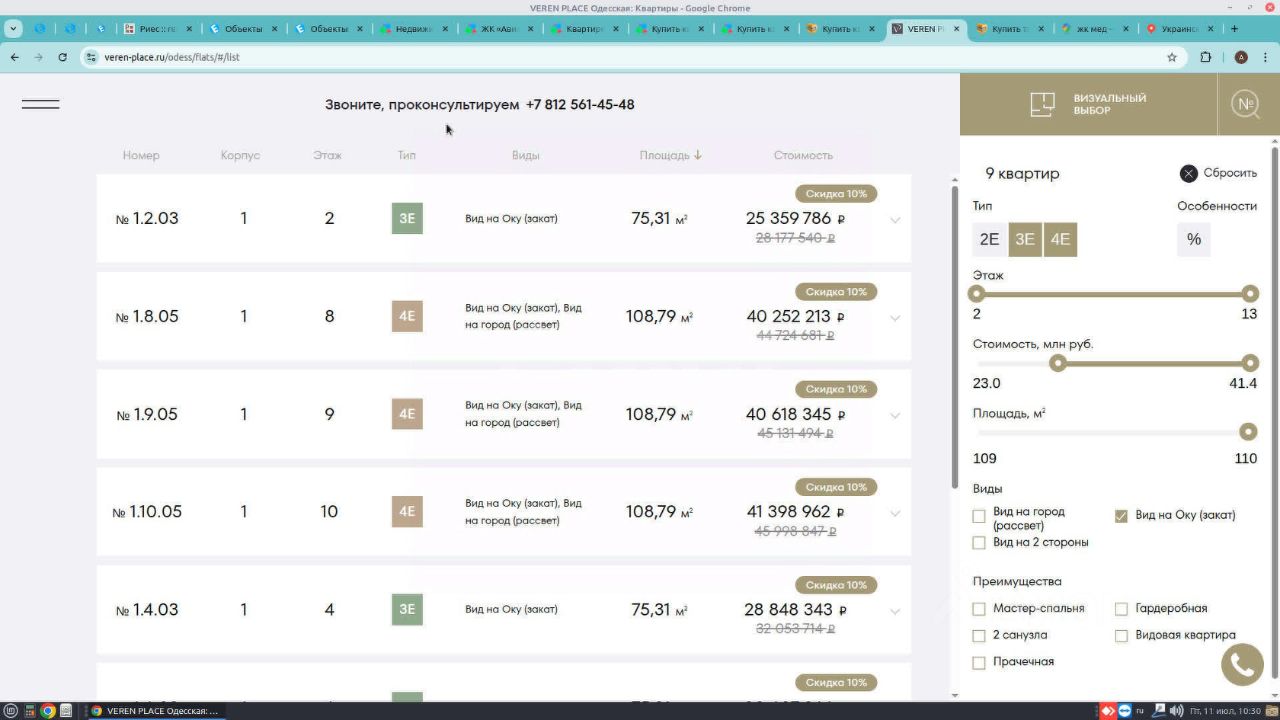The width and height of the screenshot is (1280, 720).
Task: Open the hamburger menu icon
Action: click(40, 104)
